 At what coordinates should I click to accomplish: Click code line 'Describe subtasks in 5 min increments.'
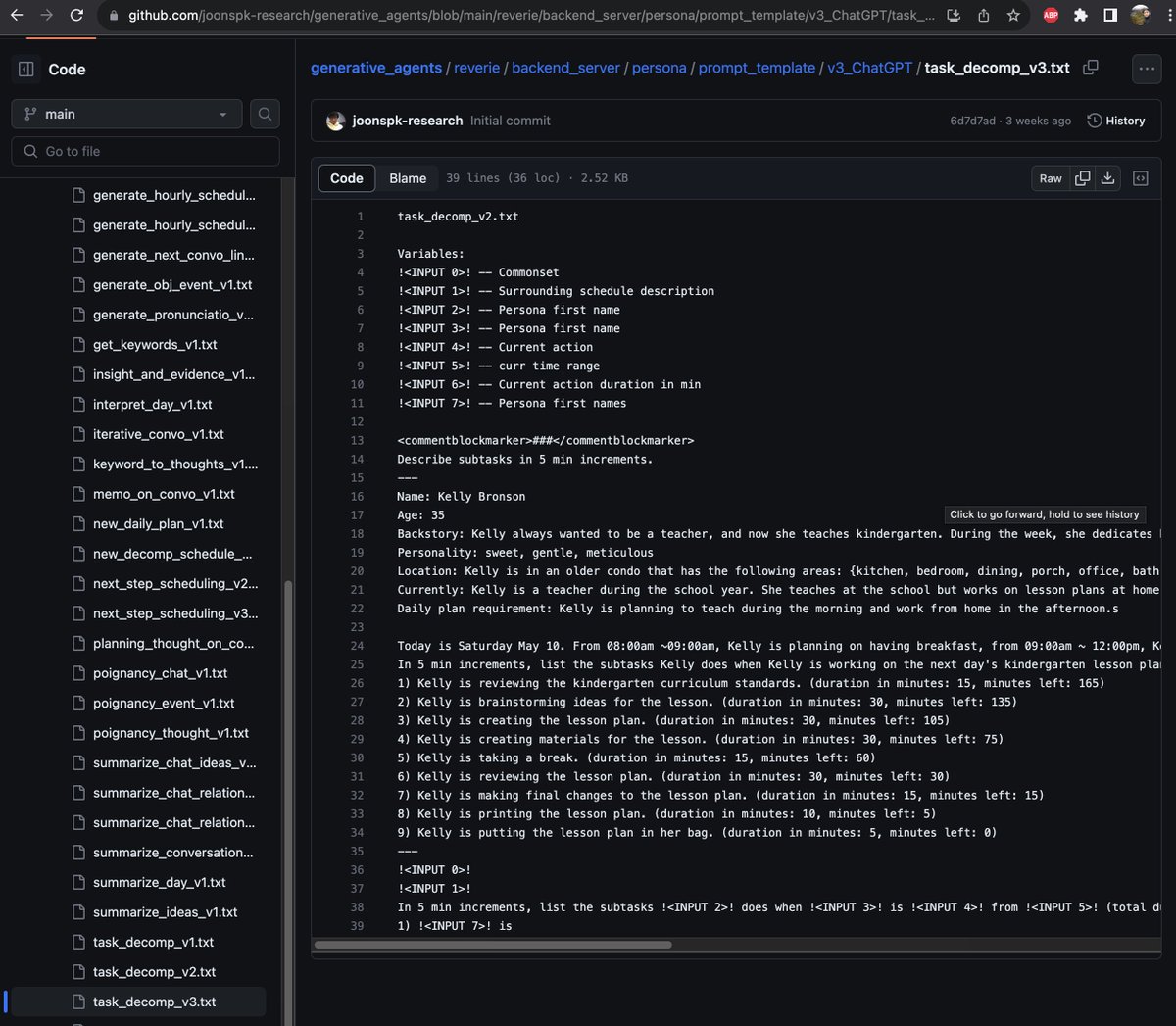point(524,460)
